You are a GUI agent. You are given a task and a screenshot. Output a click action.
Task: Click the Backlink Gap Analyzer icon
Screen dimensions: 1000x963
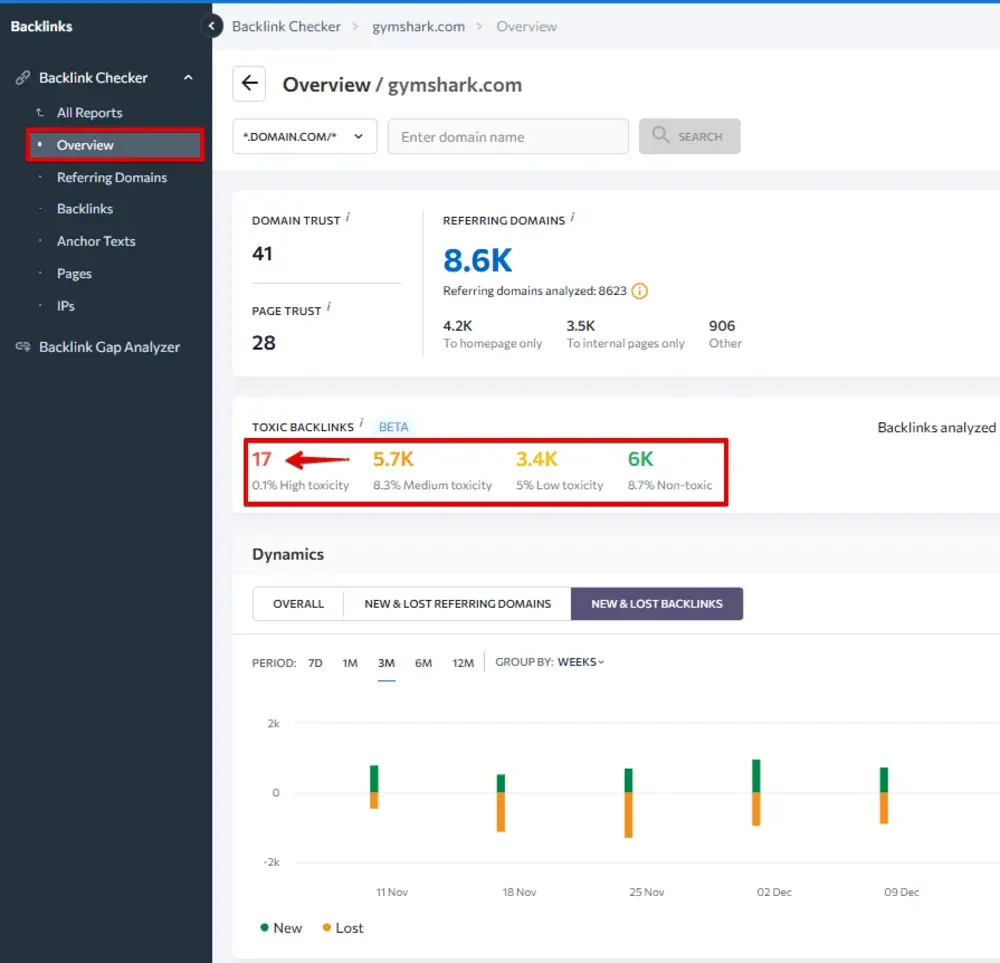(x=23, y=347)
